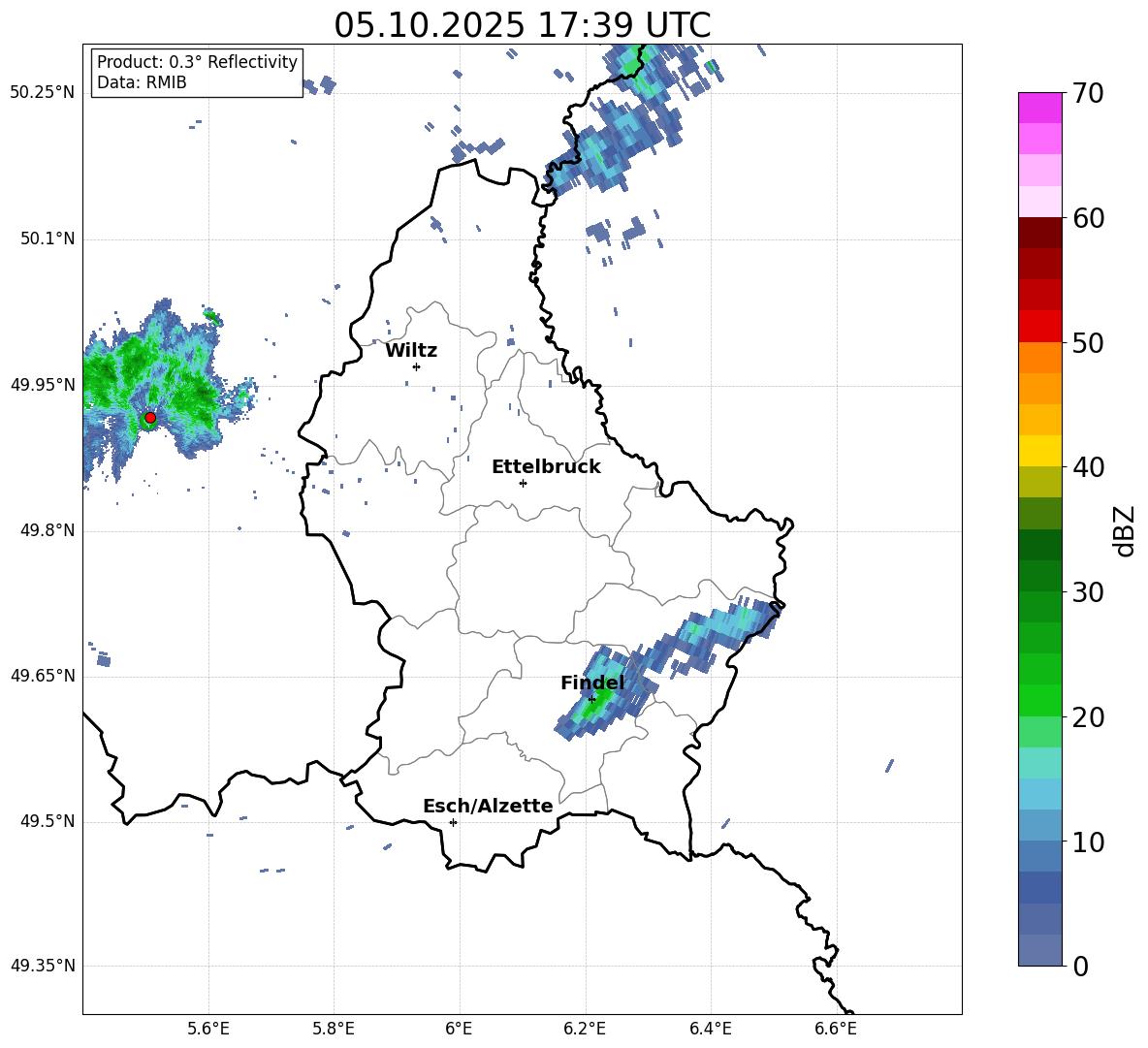Click the colorbar tick value 40
Image resolution: width=1148 pixels, height=1048 pixels.
(1088, 467)
